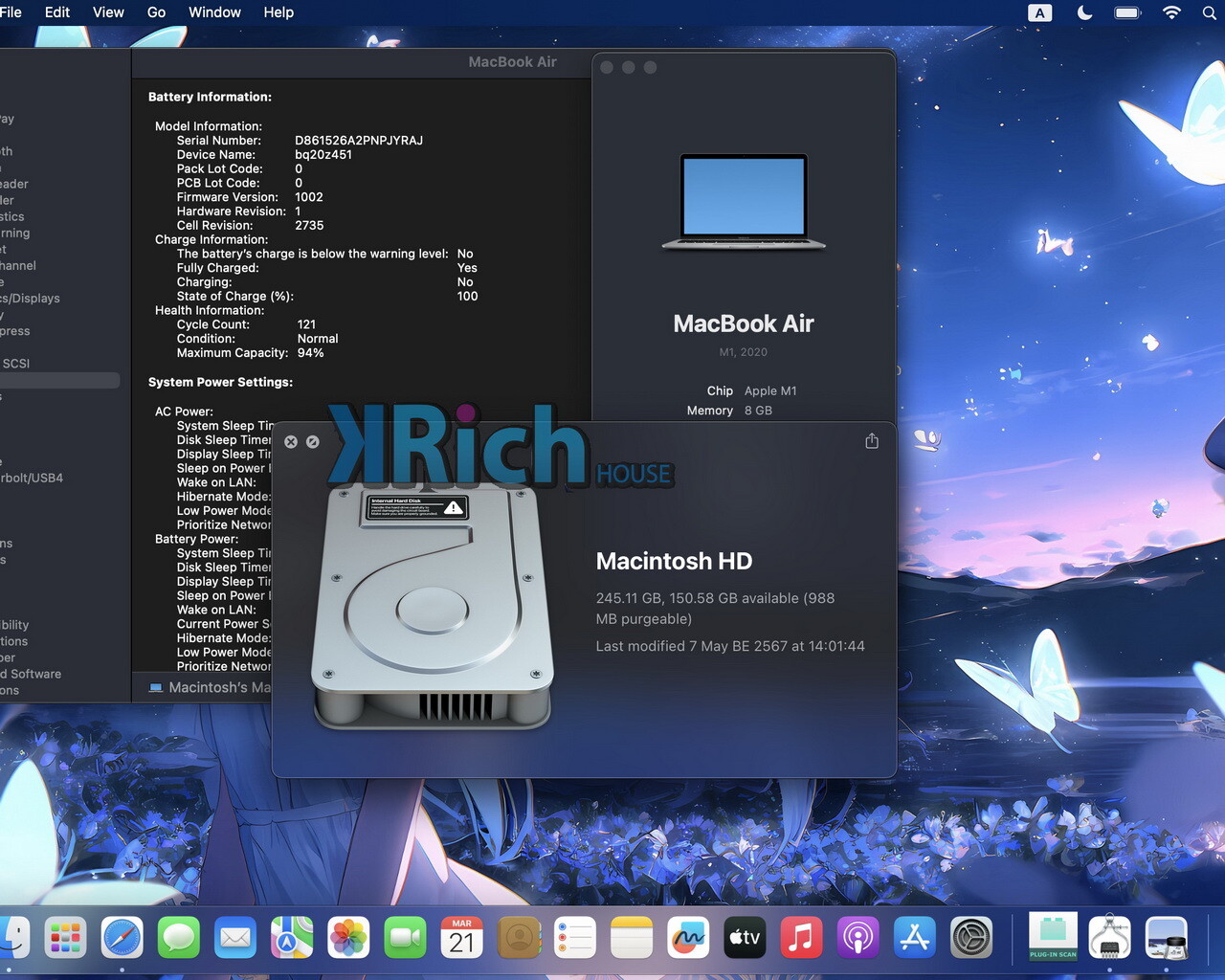Image resolution: width=1225 pixels, height=980 pixels.
Task: Open the Preview app in the dock
Action: click(x=1167, y=938)
